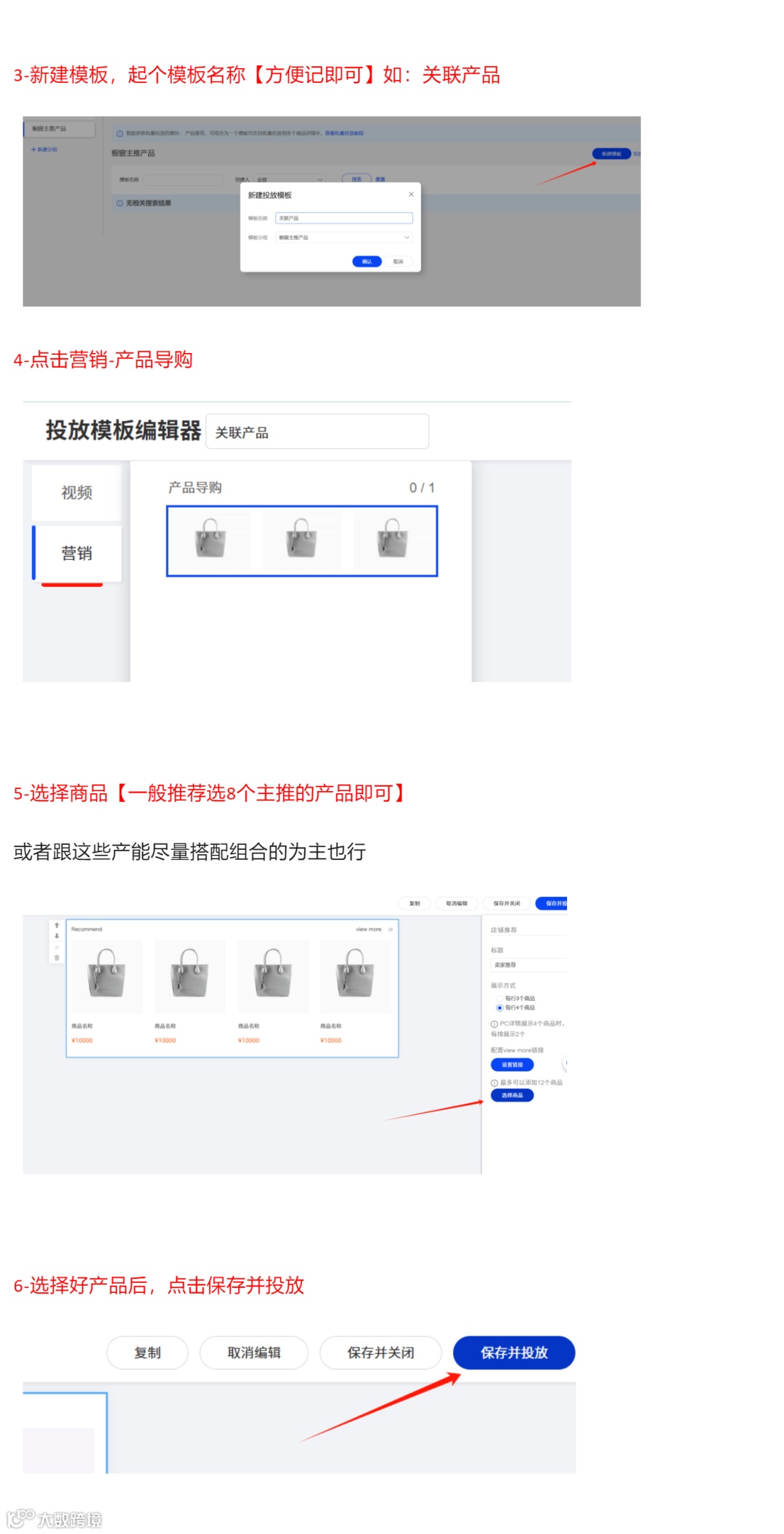The width and height of the screenshot is (784, 1534).
Task: Click the double-chevron icon after view more
Action: (391, 929)
